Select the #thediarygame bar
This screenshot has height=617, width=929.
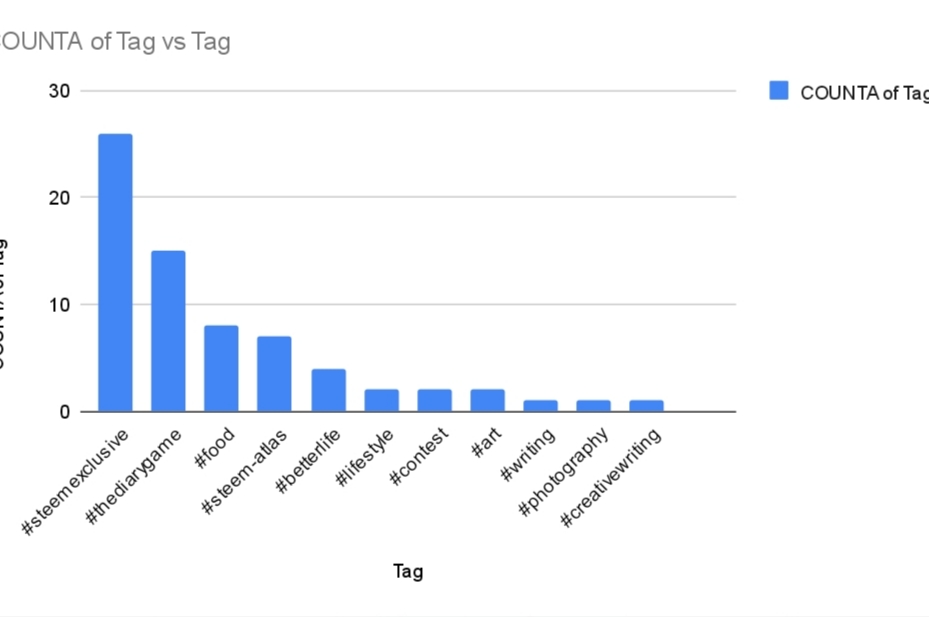point(168,331)
